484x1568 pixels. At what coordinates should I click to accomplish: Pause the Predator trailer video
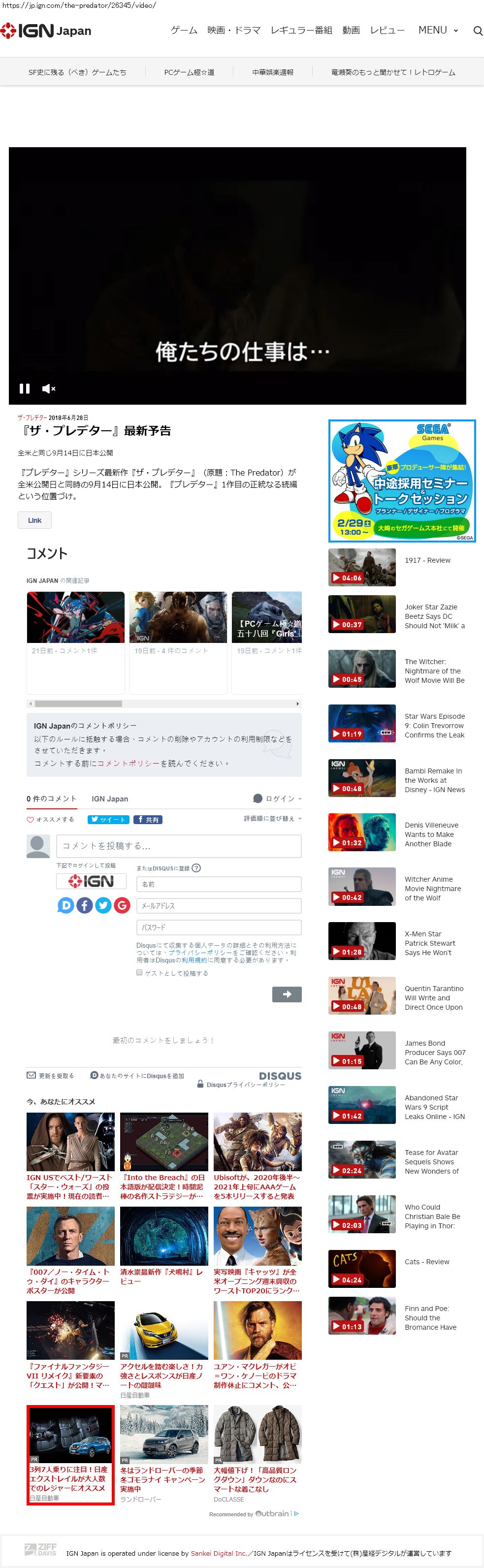(24, 388)
